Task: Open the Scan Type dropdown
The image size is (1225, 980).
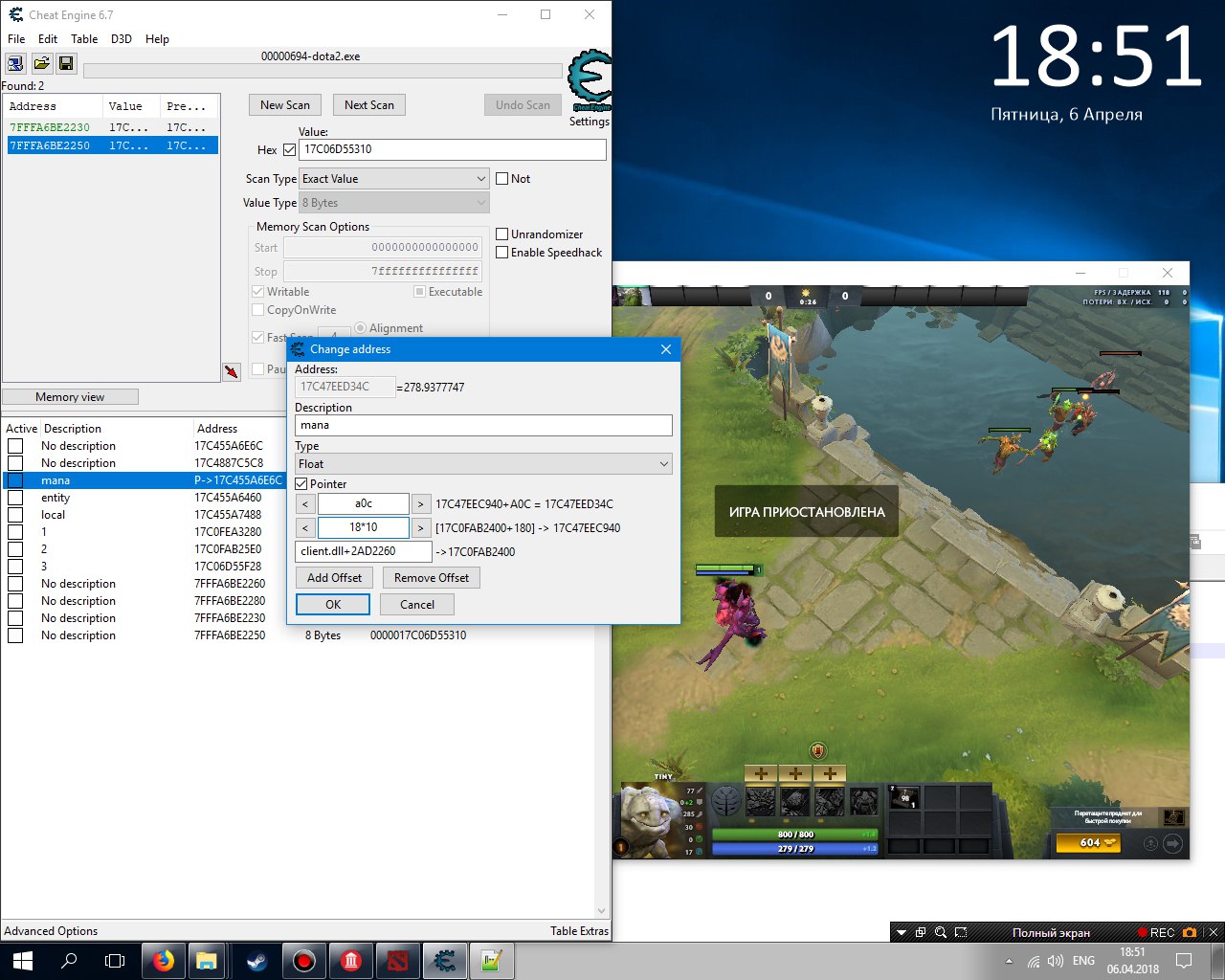Action: [394, 179]
